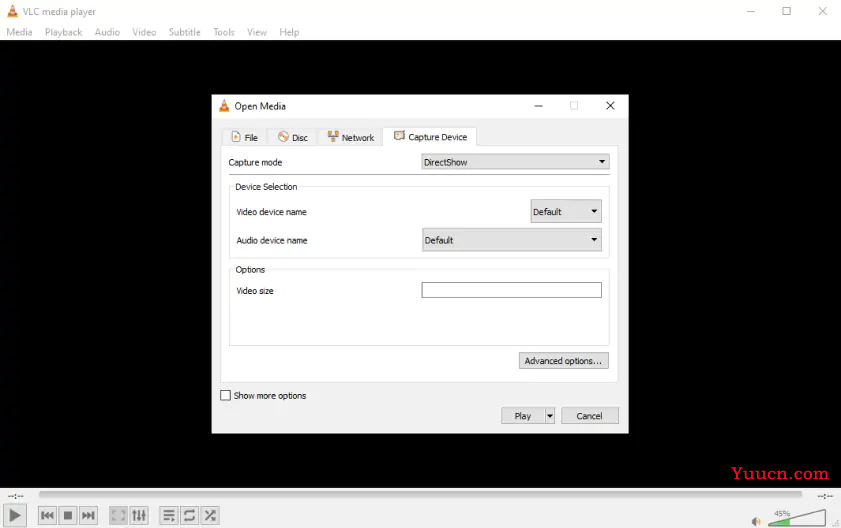This screenshot has width=841, height=528.
Task: Click the Play button in the main toolbar
Action: (14, 516)
